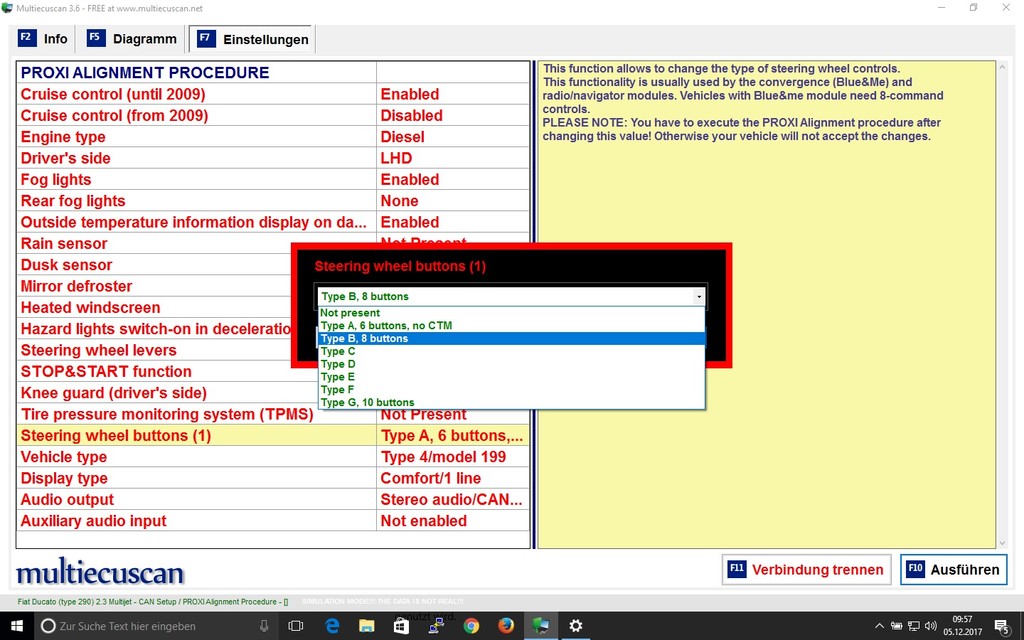Screen dimensions: 1024x640
Task: Collapse the steering wheel buttons combo box arrow
Action: 699,296
